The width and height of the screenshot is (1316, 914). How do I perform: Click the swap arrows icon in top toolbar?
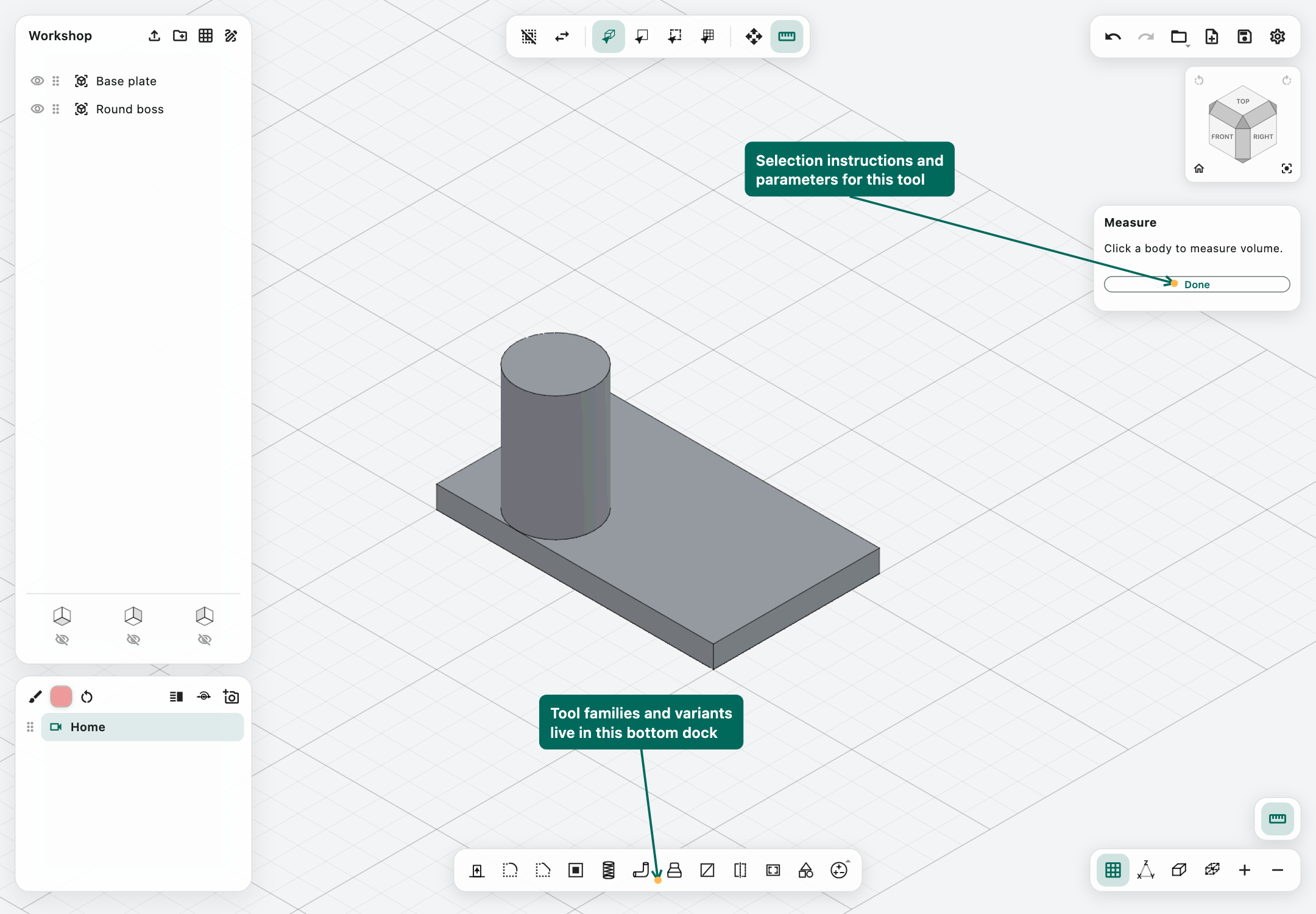tap(562, 37)
